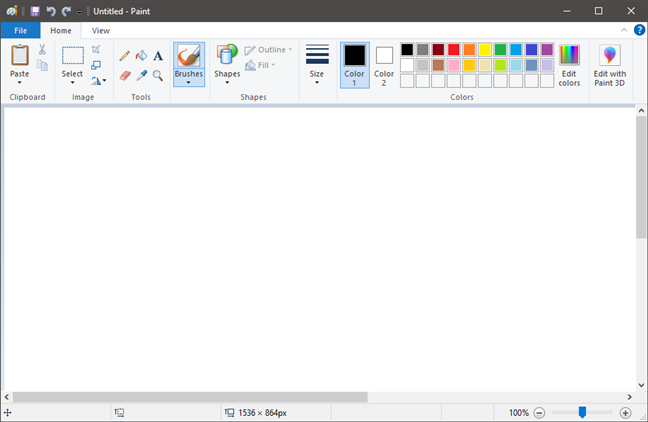Select the Fill with color bucket tool
Screen dimensions: 648x422
[x=141, y=56]
